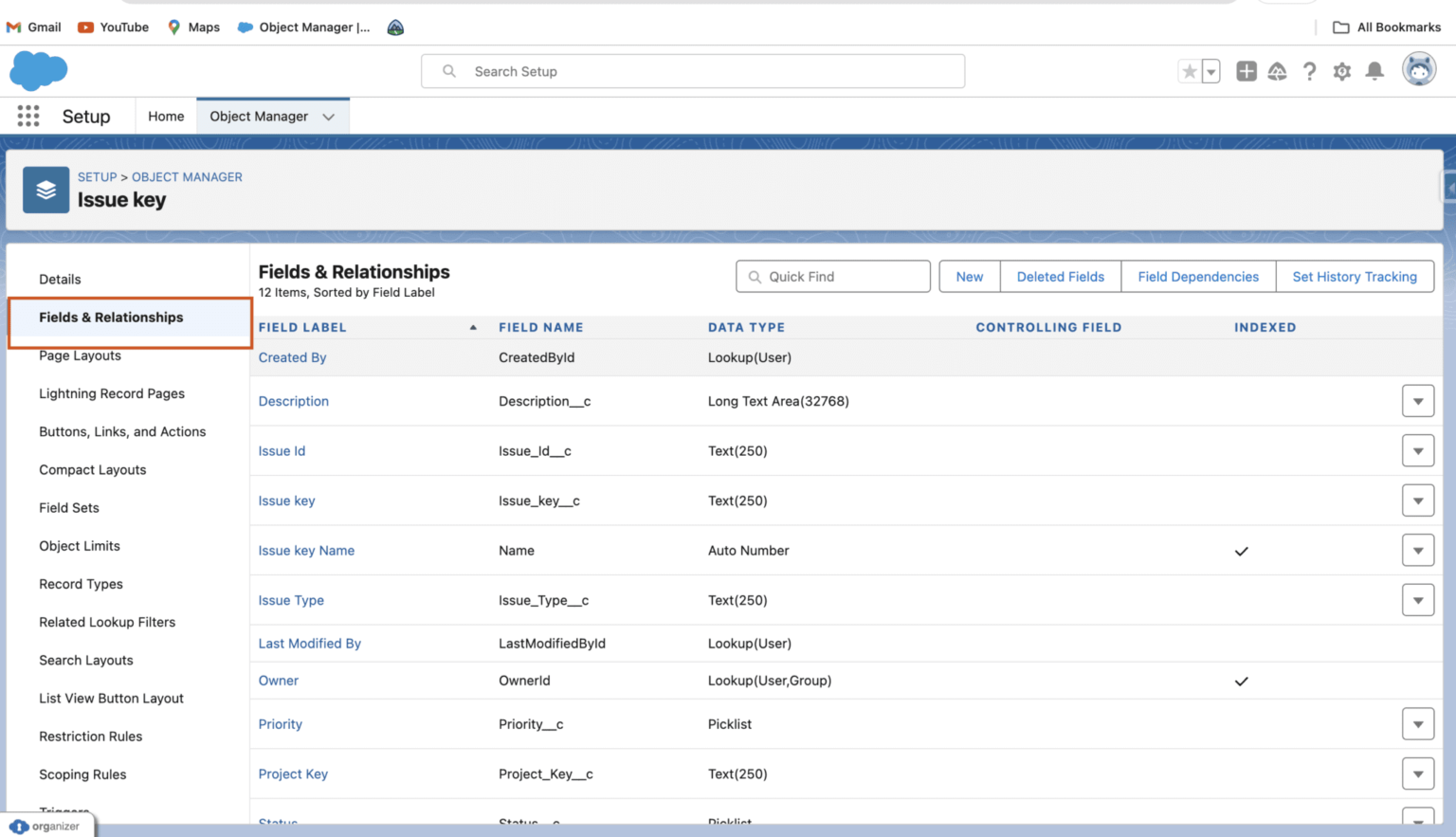The height and width of the screenshot is (837, 1456).
Task: Open the App Launcher grid icon
Action: [27, 116]
